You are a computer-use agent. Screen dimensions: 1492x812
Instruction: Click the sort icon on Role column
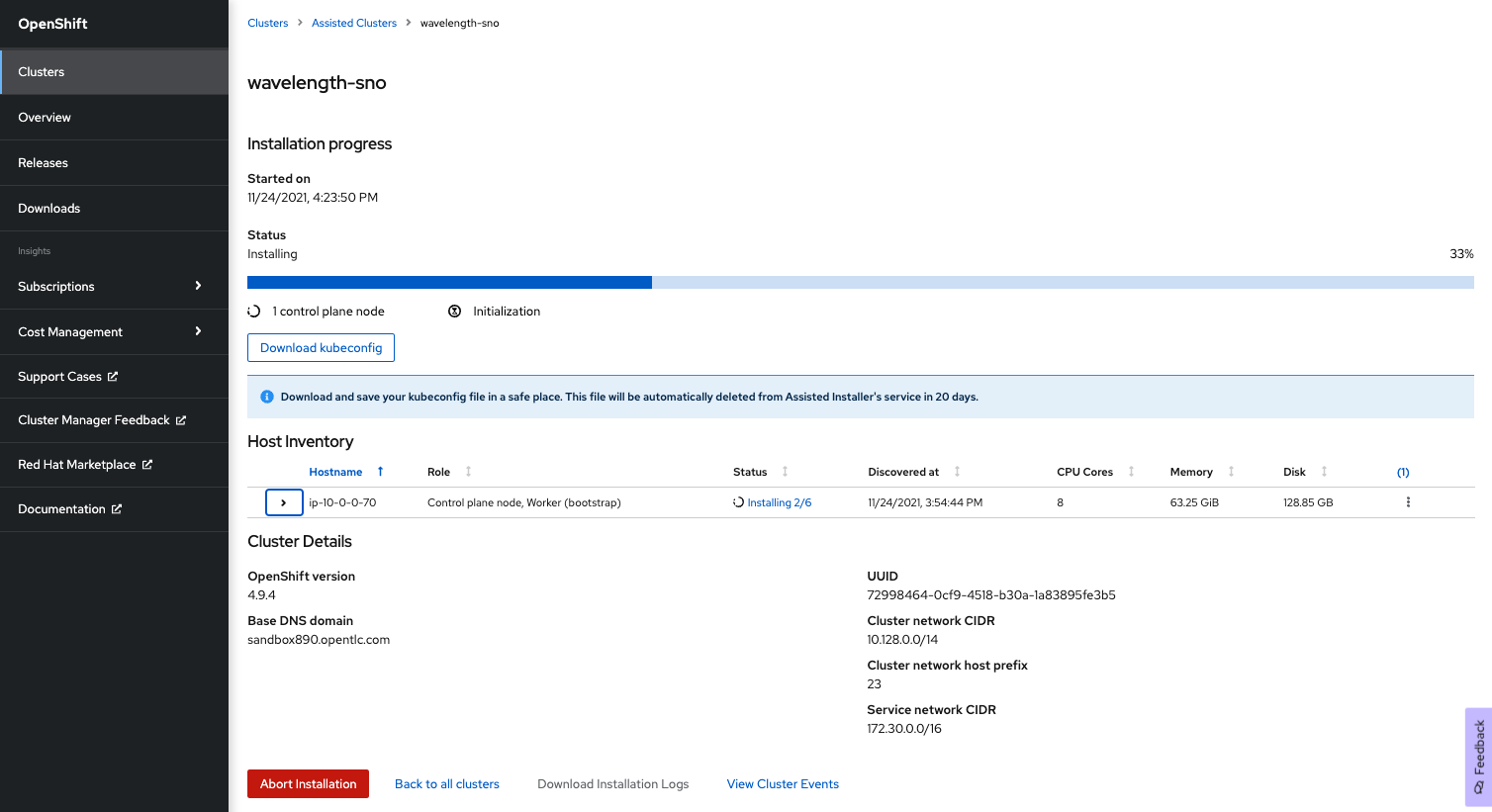point(469,472)
